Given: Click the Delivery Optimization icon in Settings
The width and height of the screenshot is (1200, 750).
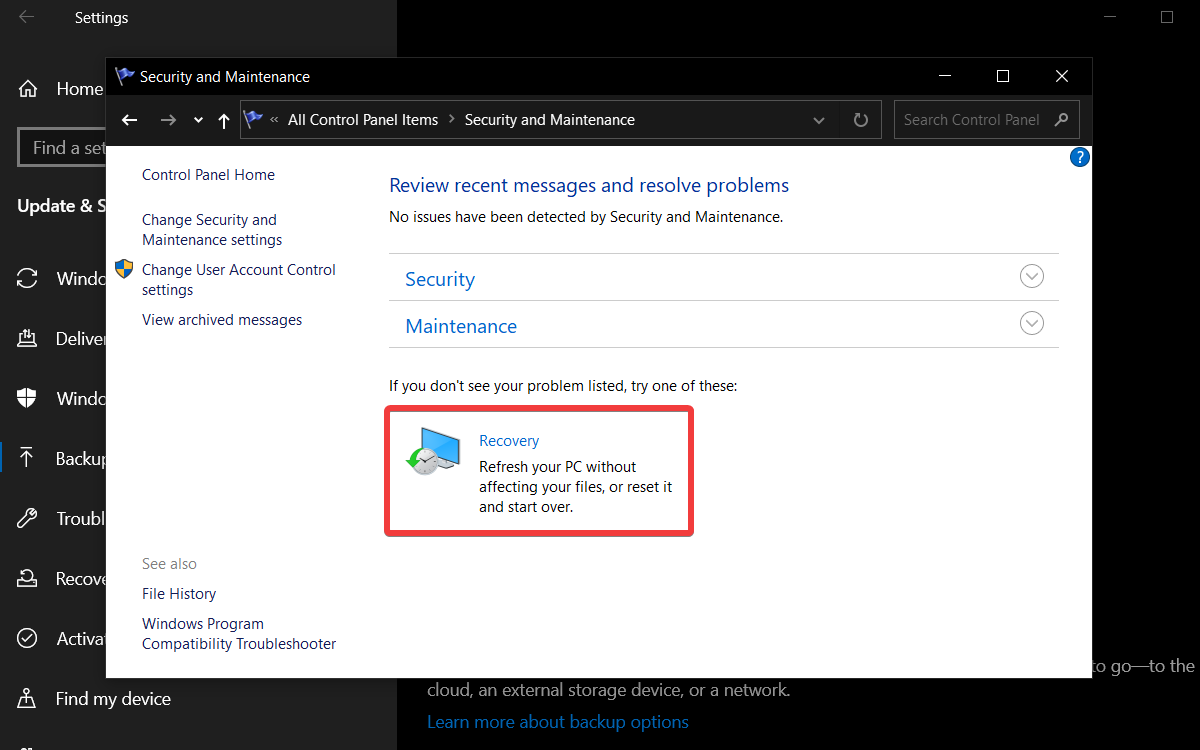Looking at the screenshot, I should point(28,338).
